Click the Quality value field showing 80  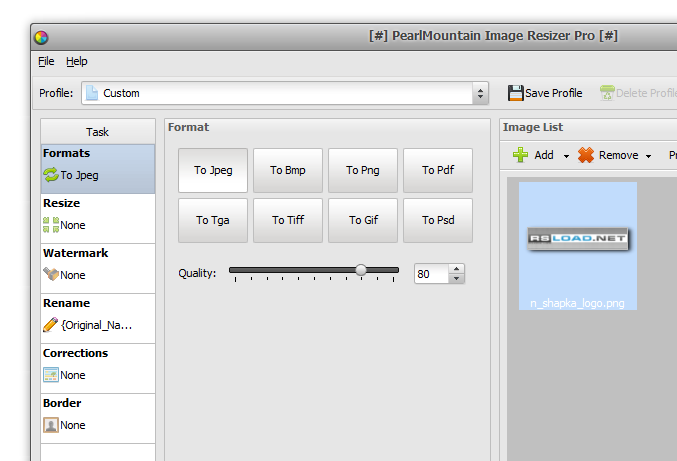[x=431, y=274]
